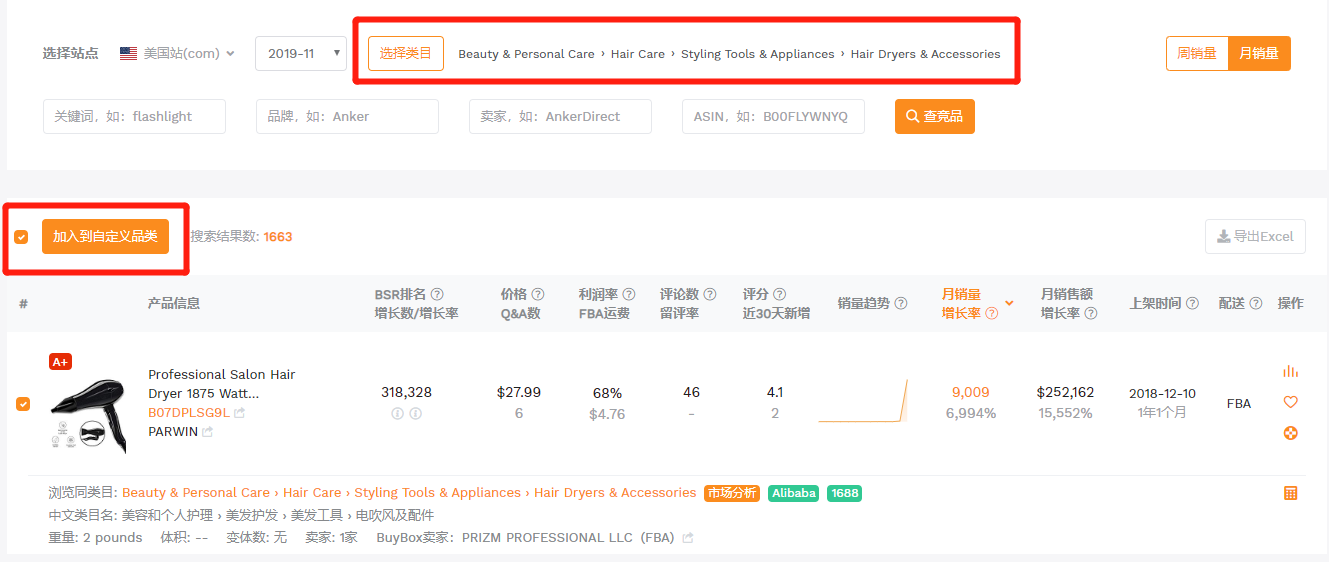1329x562 pixels.
Task: Uncheck the Professional Salon Hair Dryer row checkbox
Action: pos(23,404)
